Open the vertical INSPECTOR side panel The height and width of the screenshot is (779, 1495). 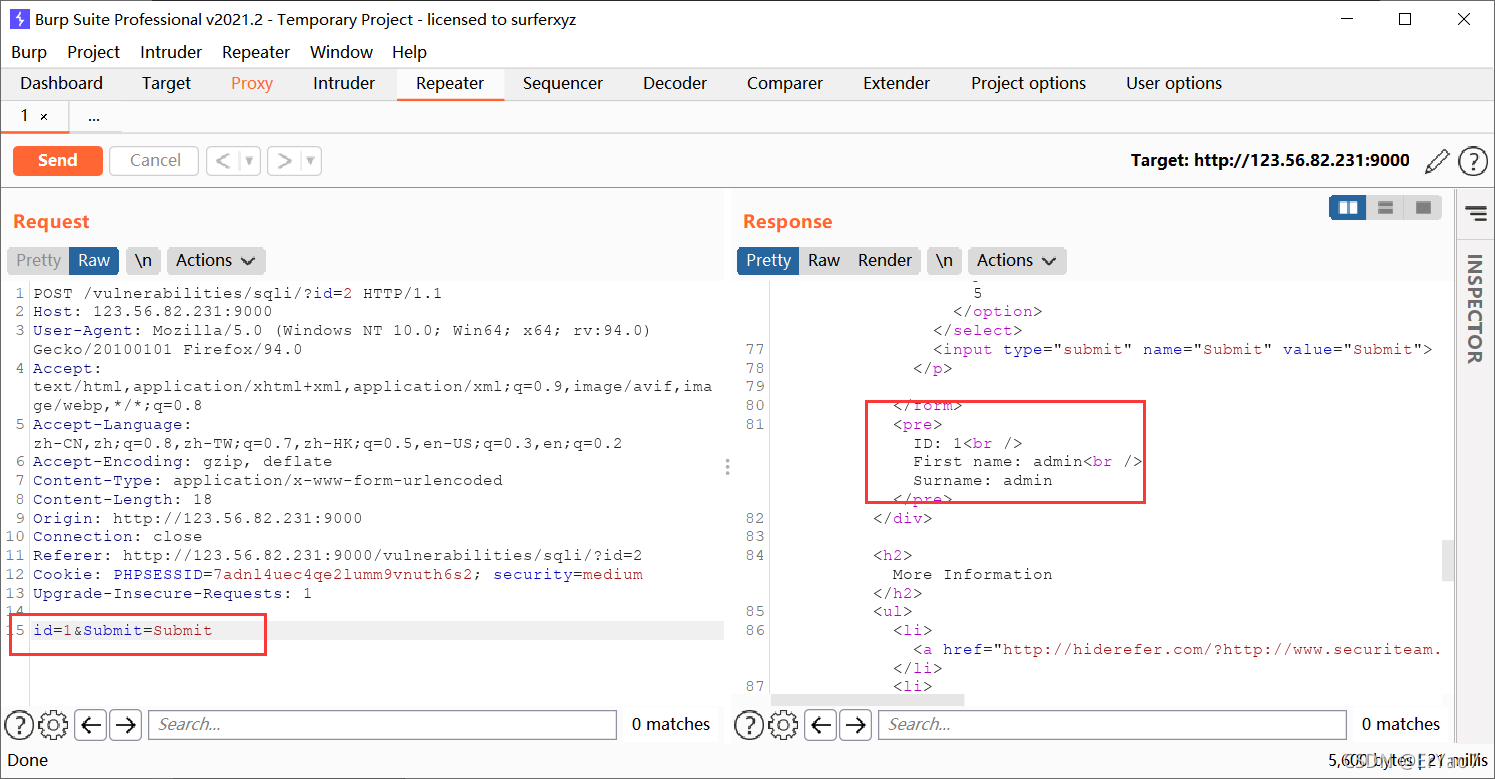tap(1475, 309)
